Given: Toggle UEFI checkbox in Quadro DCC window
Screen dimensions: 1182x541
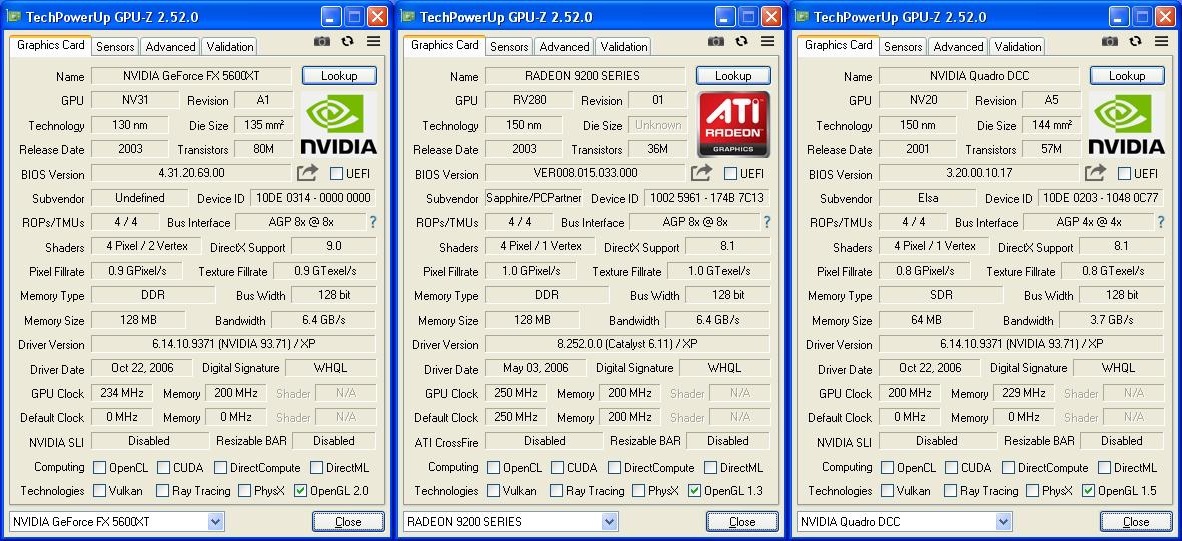Looking at the screenshot, I should coord(1125,174).
